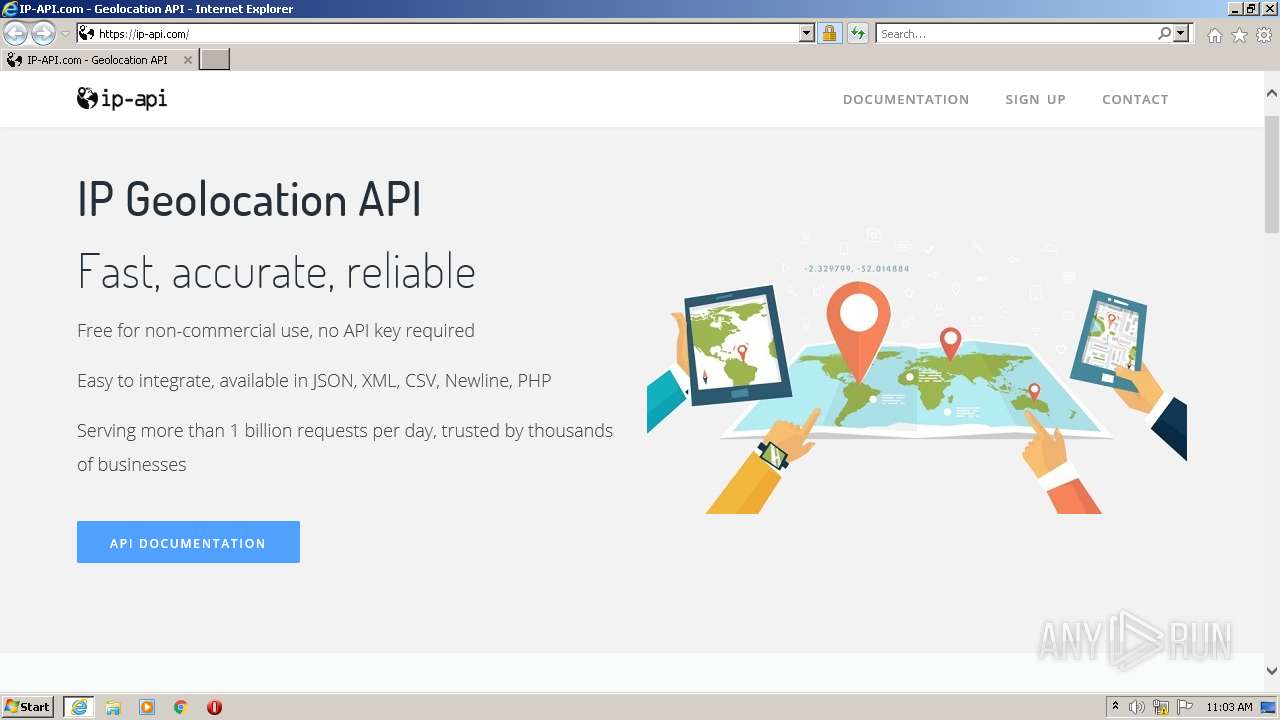Click the Show desktop icon by the clock
The image size is (1280, 720).
(x=1269, y=707)
